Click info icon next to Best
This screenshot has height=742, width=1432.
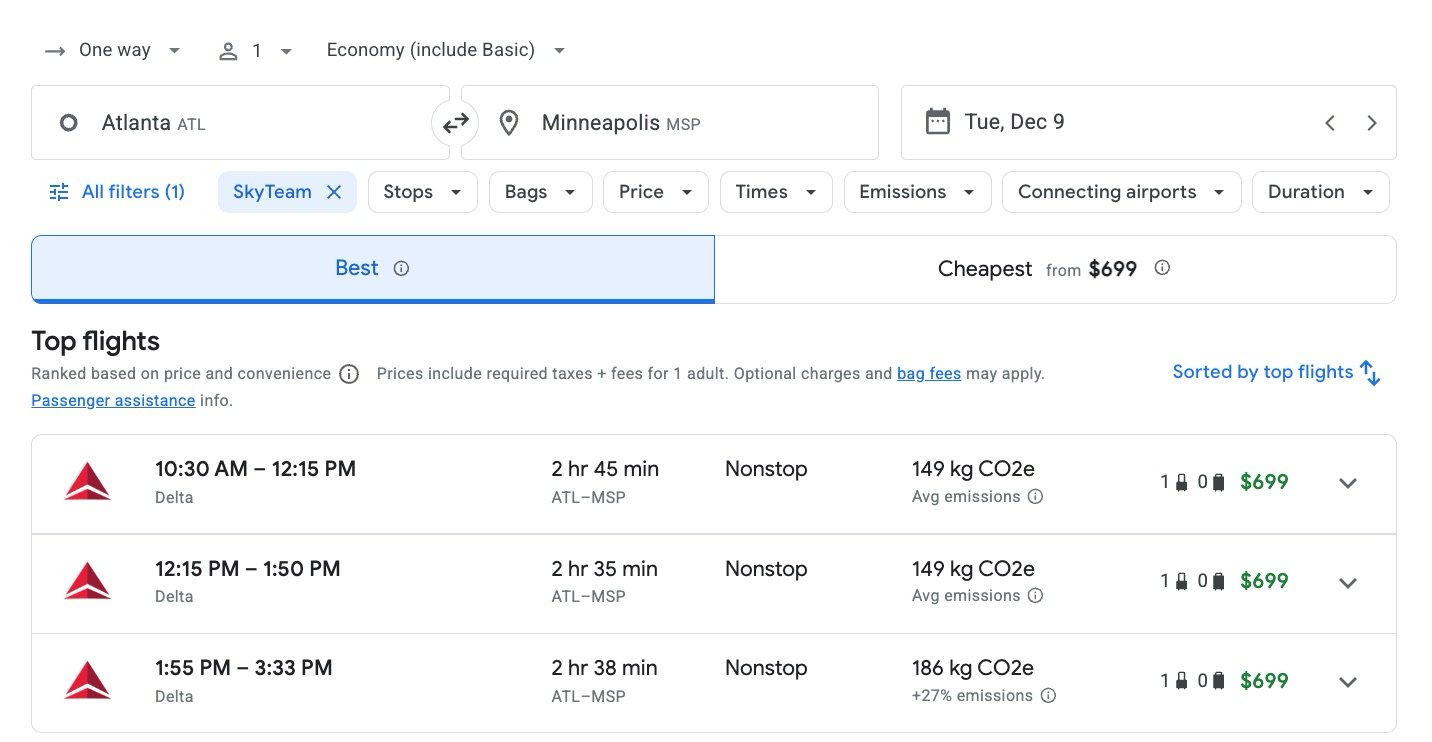401,268
